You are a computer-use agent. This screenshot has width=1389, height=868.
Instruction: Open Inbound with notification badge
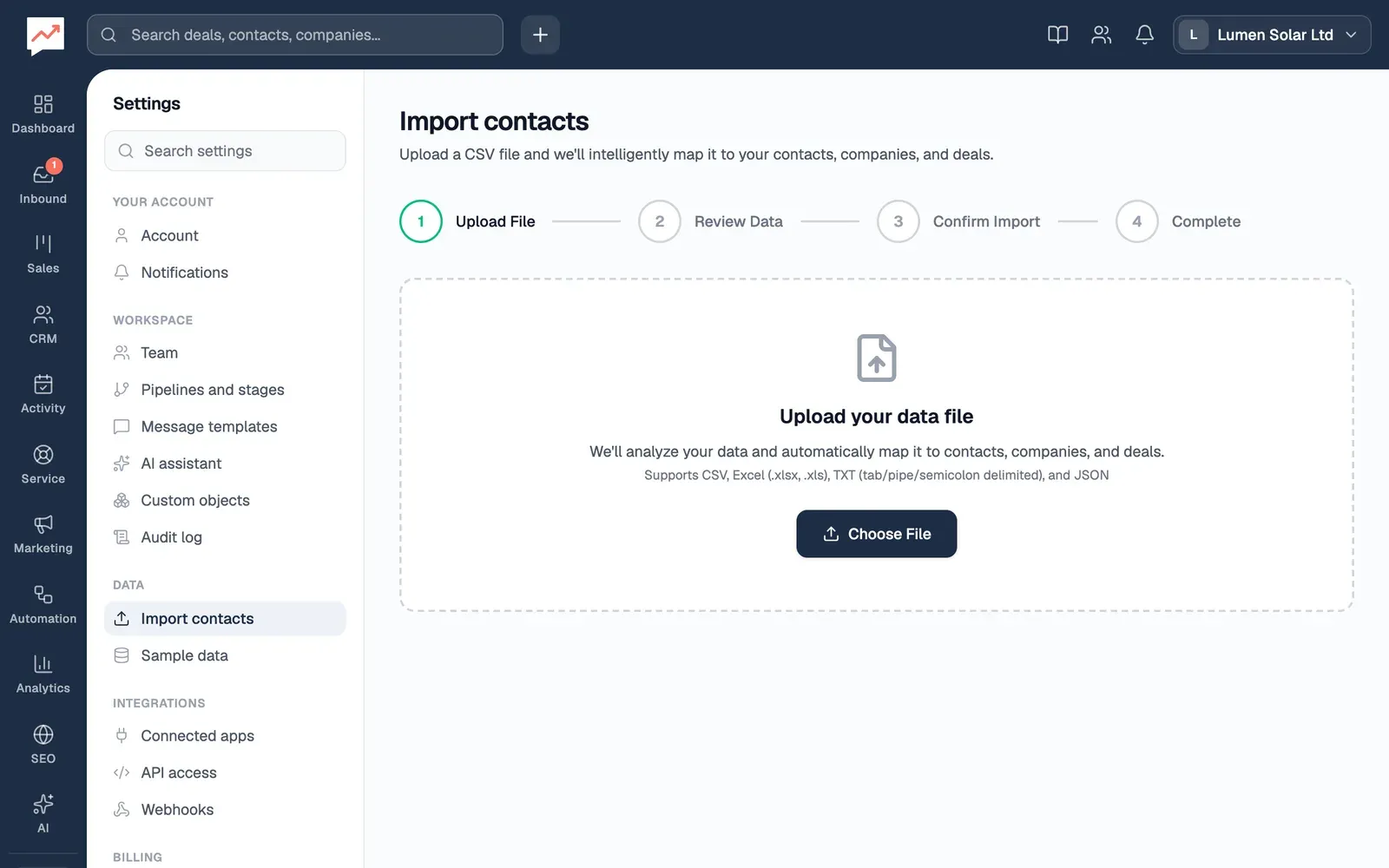tap(43, 183)
